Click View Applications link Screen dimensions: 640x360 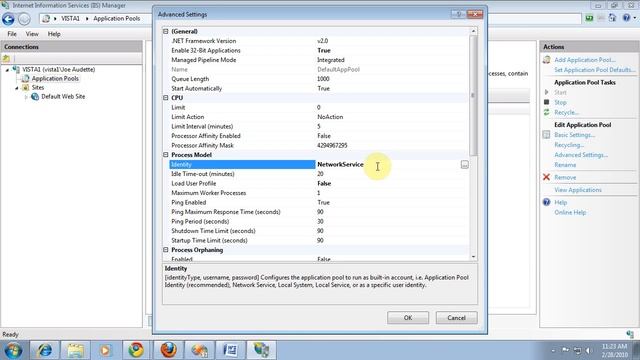pos(578,190)
